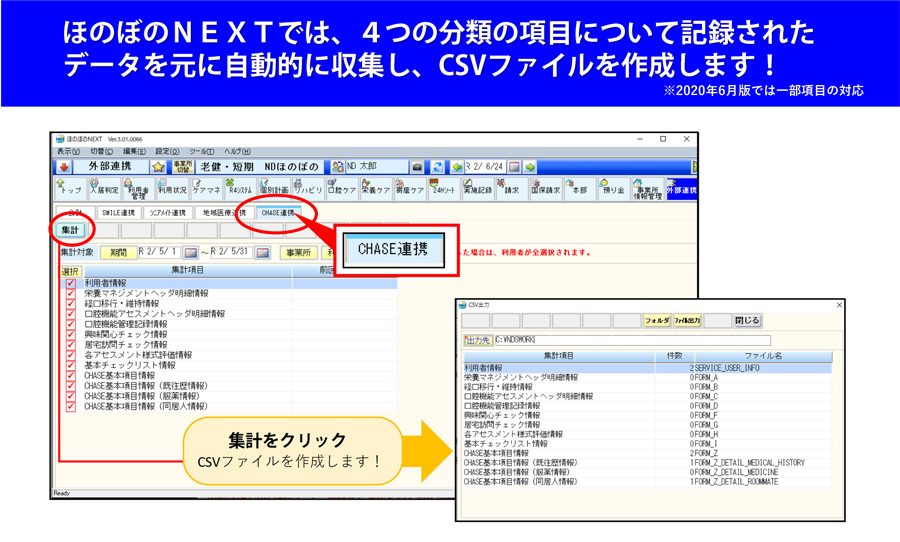
Task: Open the 請求 module icon
Action: click(x=512, y=189)
